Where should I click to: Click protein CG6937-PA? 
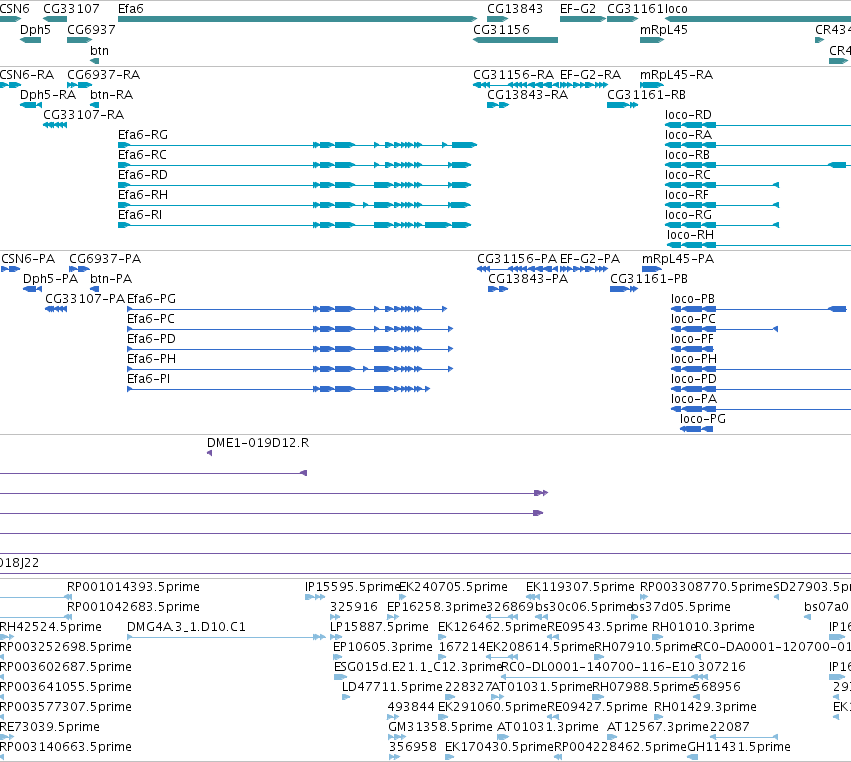[105, 259]
